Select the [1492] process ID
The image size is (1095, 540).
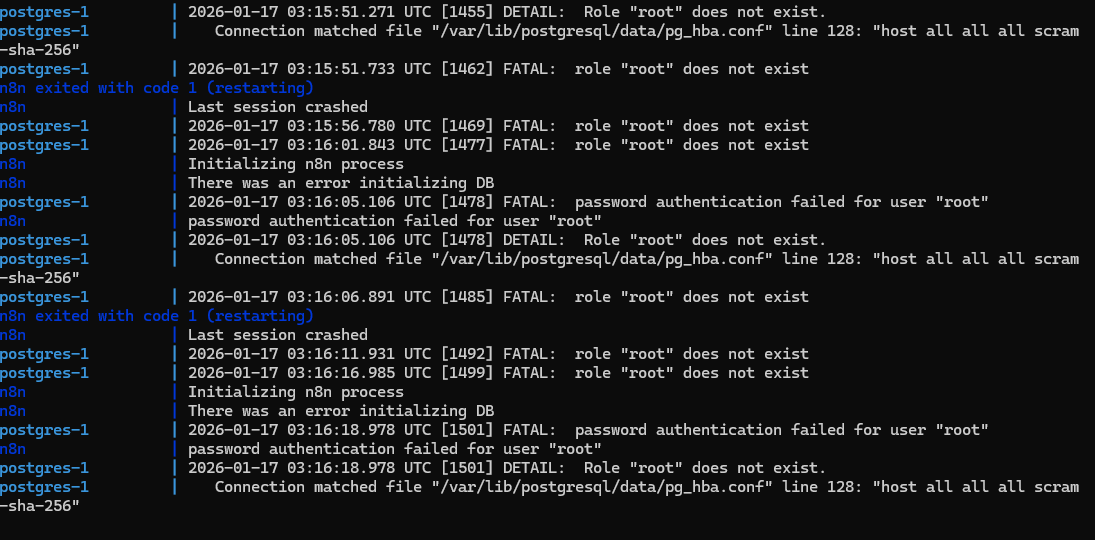(467, 354)
